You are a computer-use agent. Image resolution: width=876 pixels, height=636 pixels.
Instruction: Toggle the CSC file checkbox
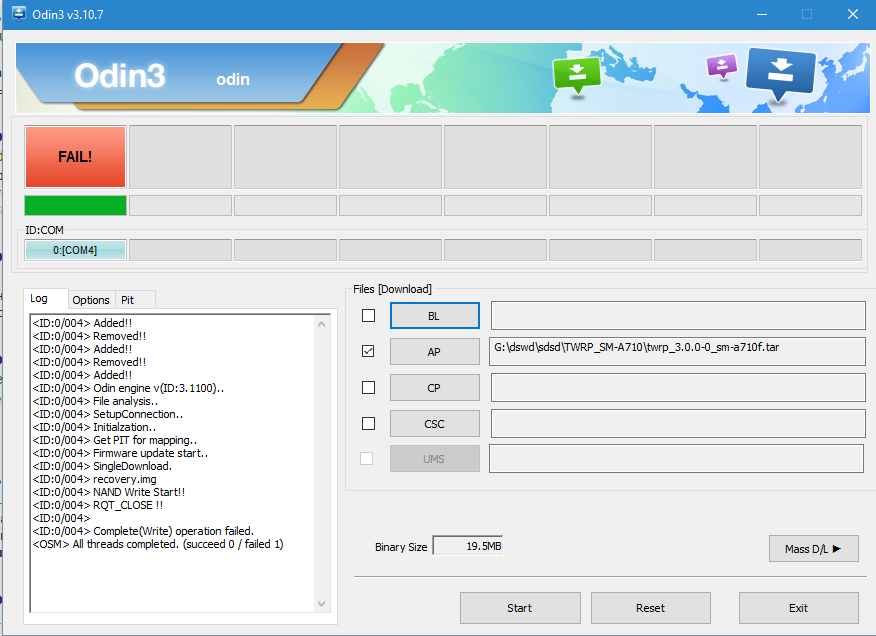pyautogui.click(x=368, y=423)
